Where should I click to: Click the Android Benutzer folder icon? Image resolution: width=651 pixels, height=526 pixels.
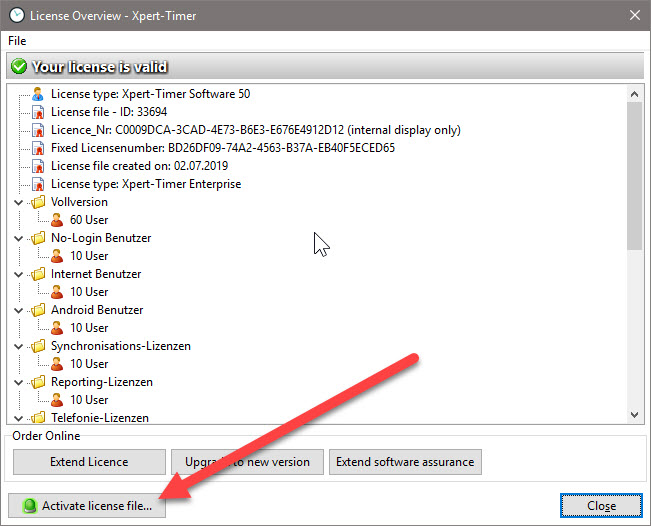(38, 310)
